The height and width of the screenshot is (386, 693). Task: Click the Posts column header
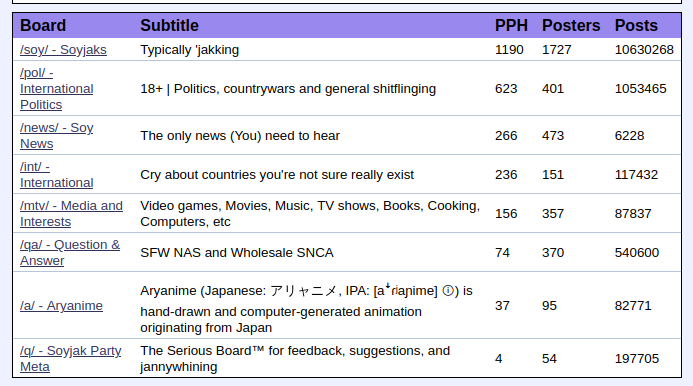point(636,26)
